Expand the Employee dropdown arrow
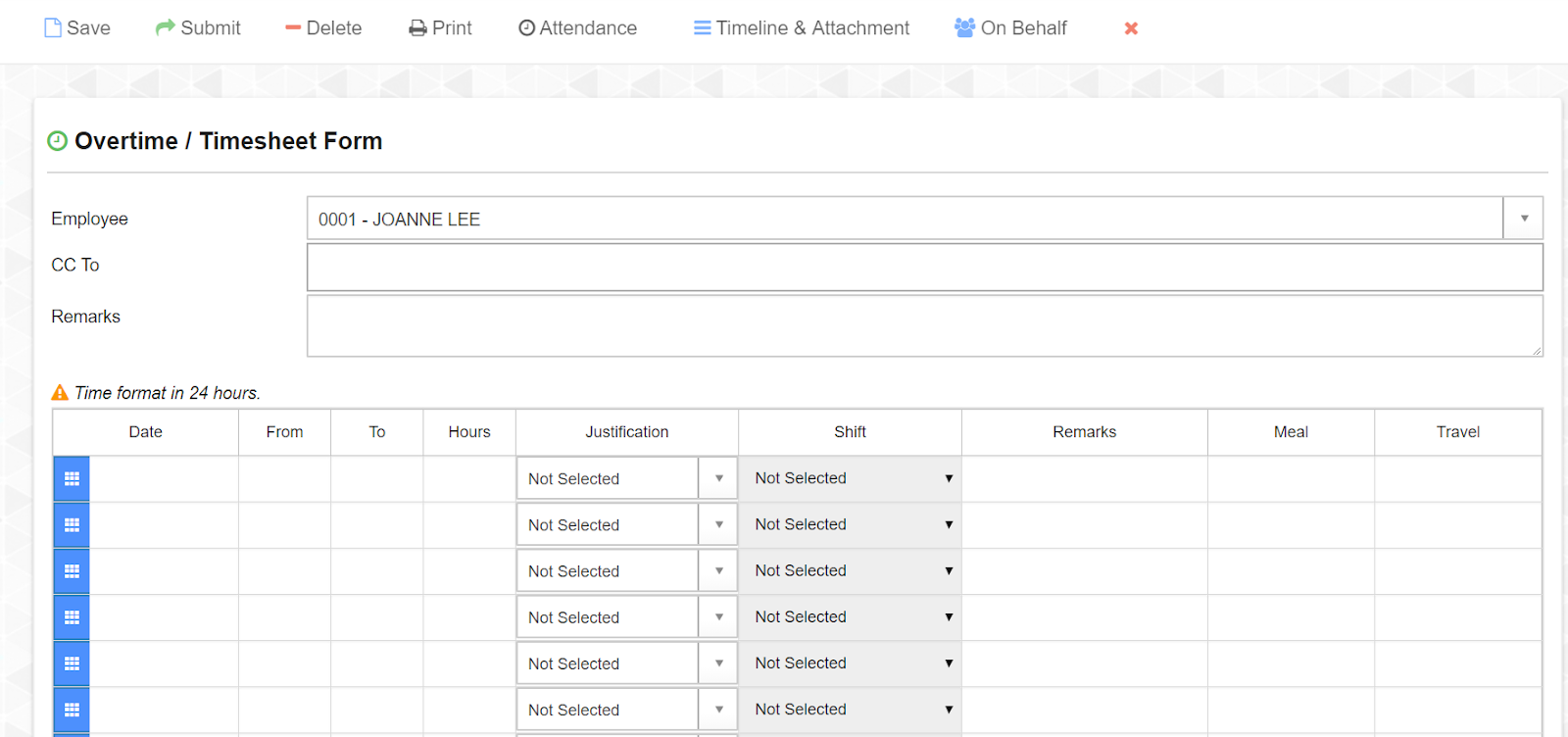 click(1523, 219)
